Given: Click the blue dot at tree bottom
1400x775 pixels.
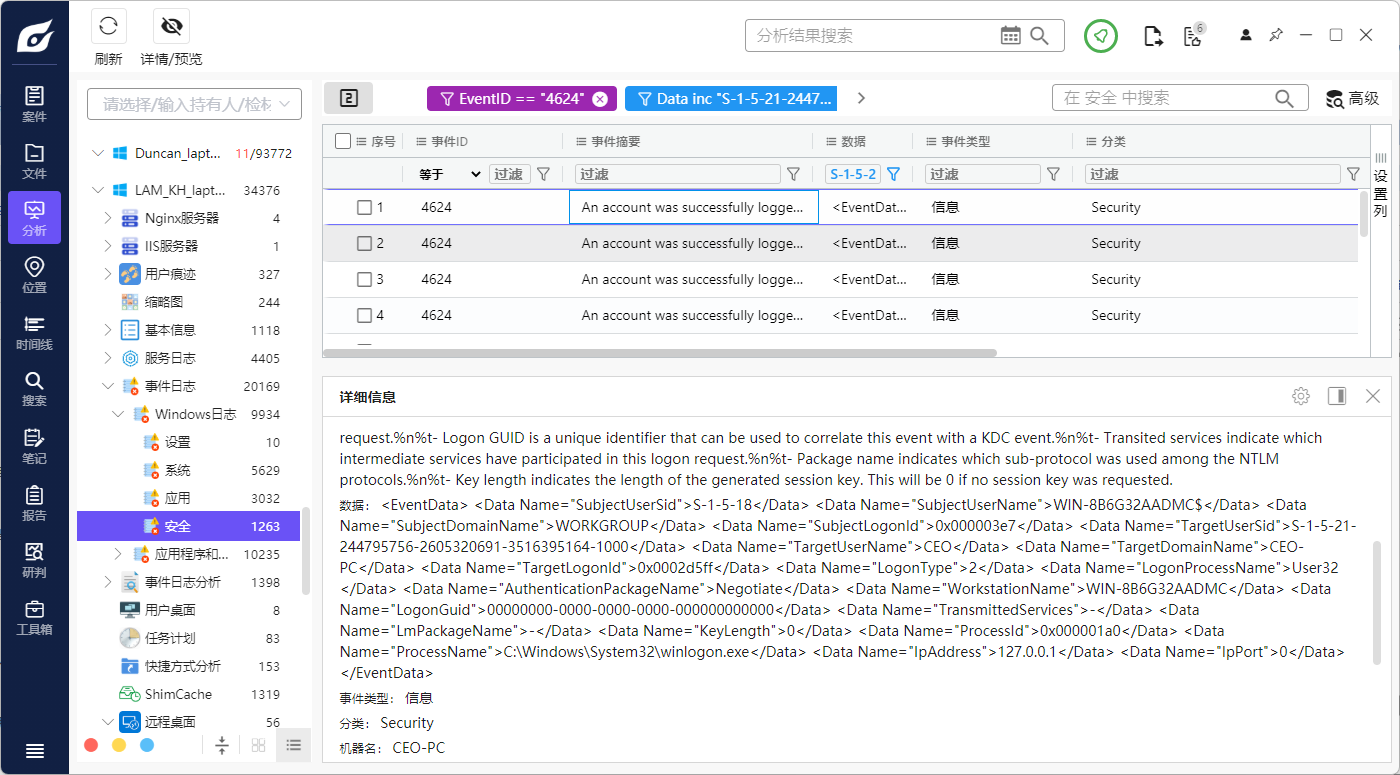Looking at the screenshot, I should [147, 745].
